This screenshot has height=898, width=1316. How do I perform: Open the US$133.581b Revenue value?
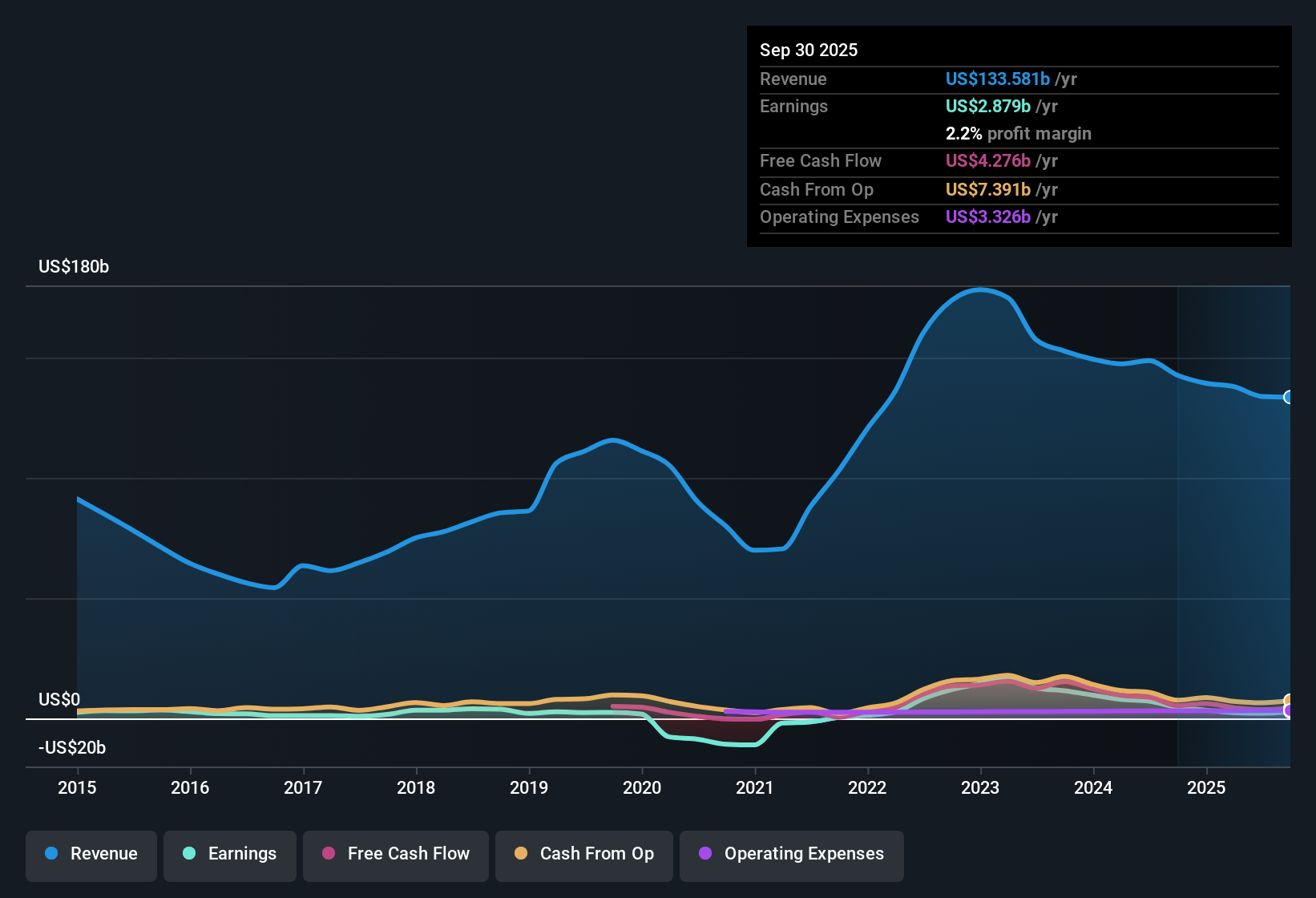point(997,79)
